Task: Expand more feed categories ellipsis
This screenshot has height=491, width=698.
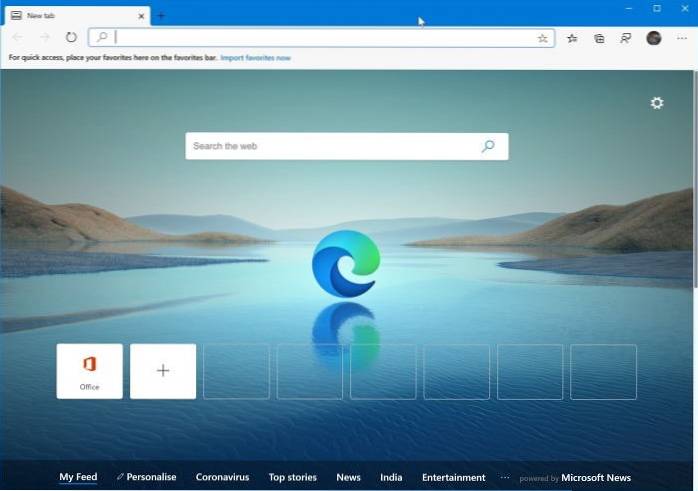Action: tap(504, 477)
